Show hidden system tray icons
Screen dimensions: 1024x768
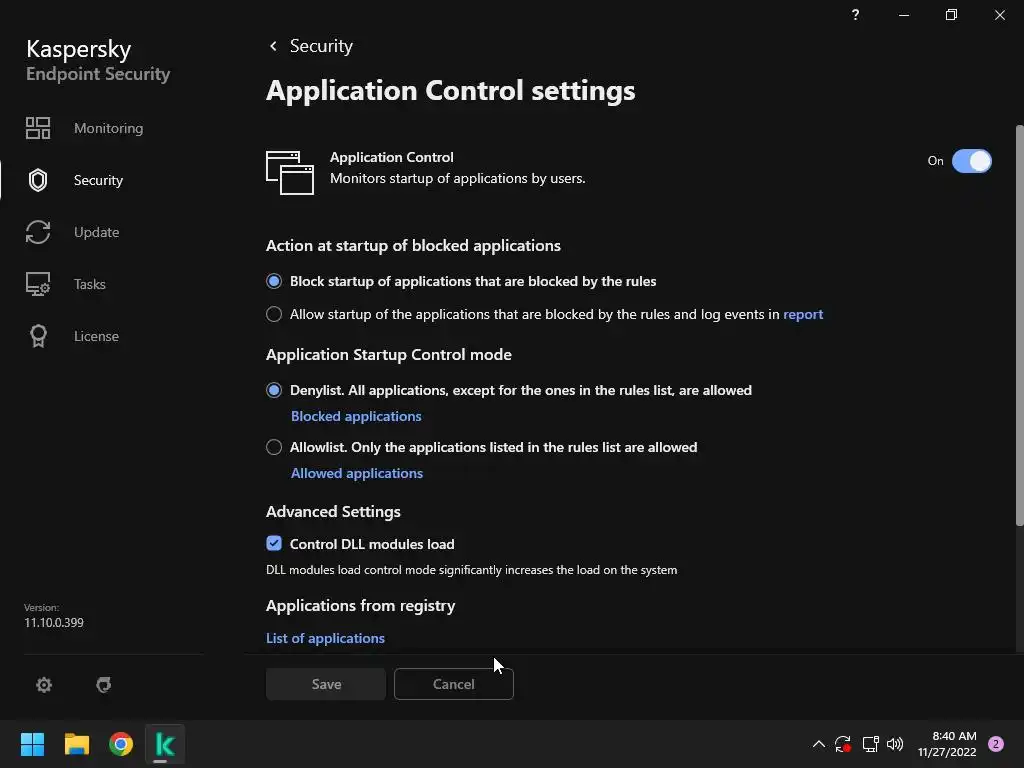[818, 744]
